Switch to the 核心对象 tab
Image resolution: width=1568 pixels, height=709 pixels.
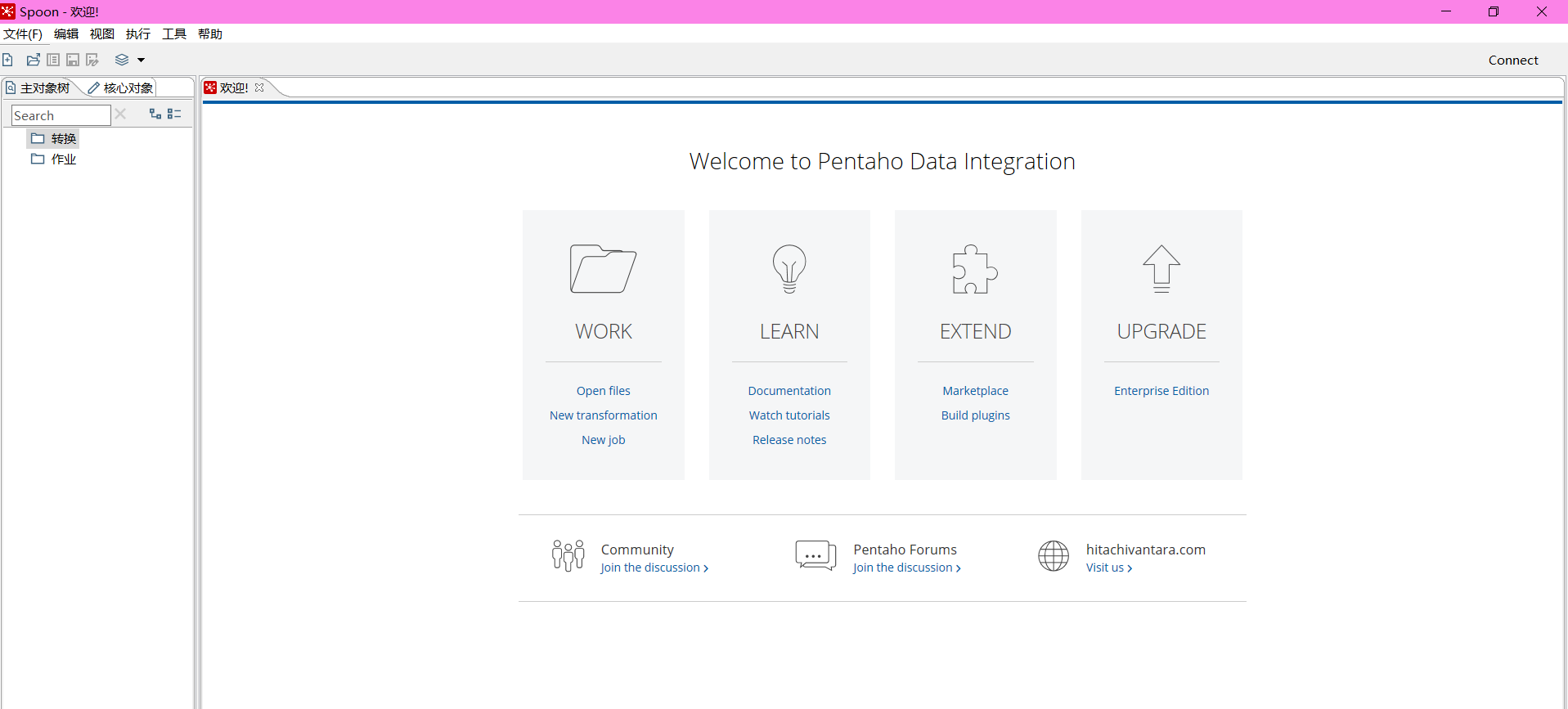pos(120,88)
